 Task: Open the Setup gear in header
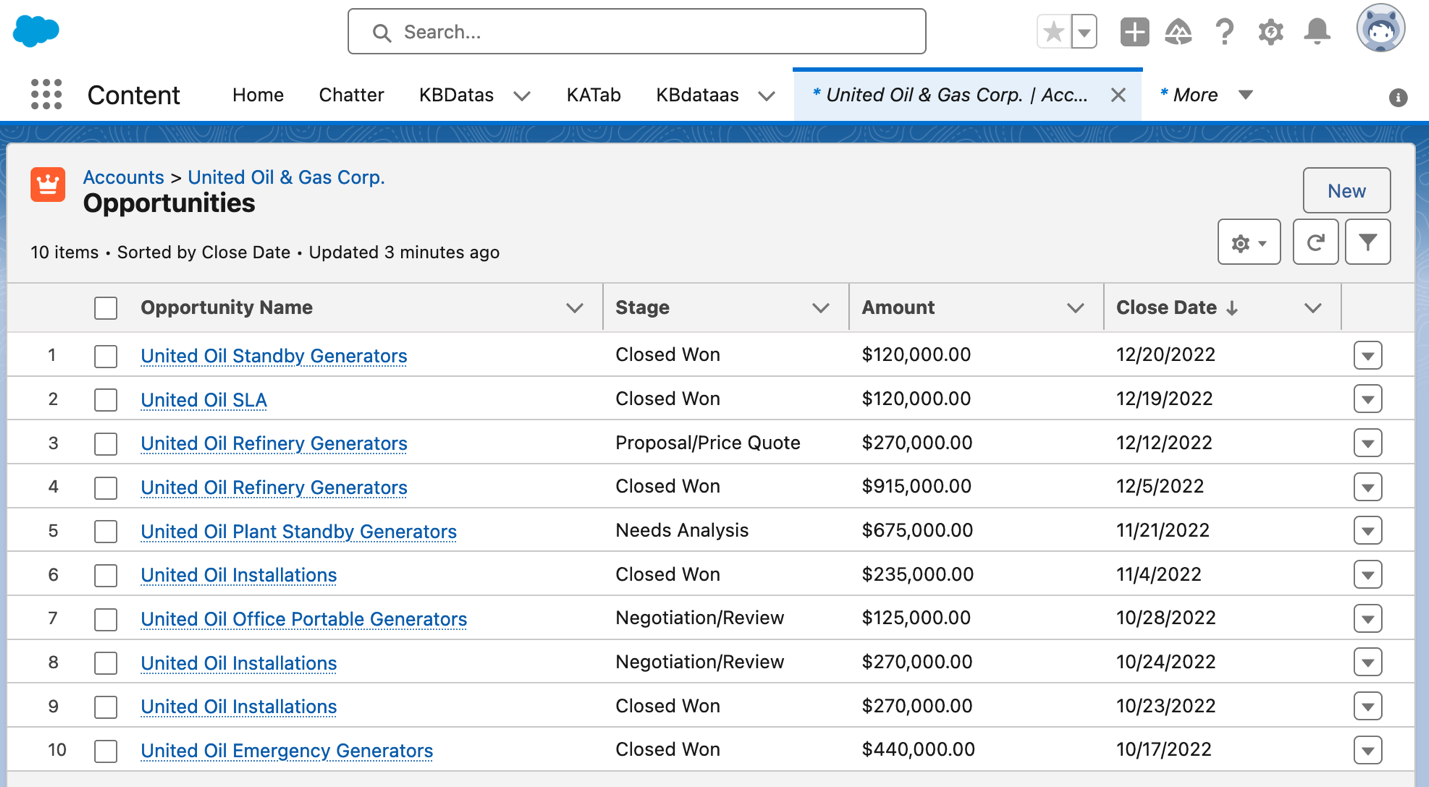pyautogui.click(x=1270, y=32)
